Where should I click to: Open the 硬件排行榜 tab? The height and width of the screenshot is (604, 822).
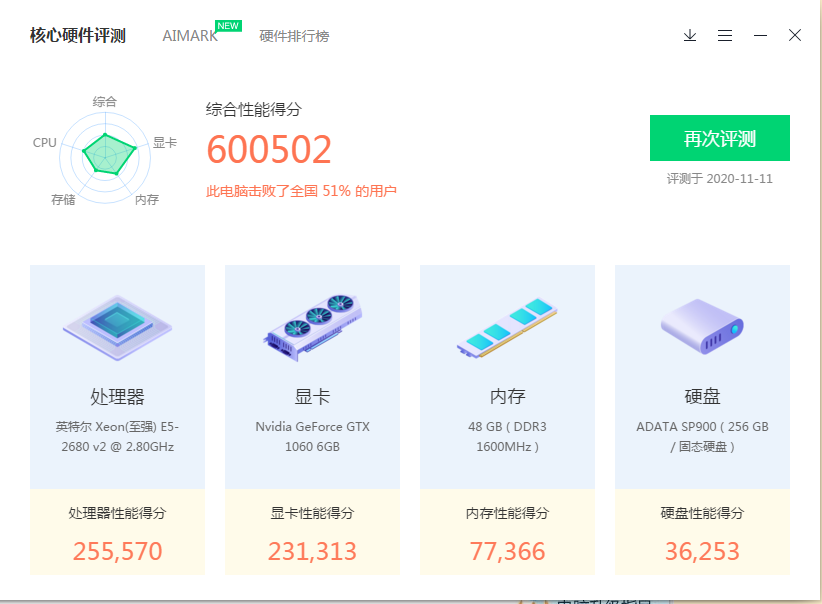(294, 36)
